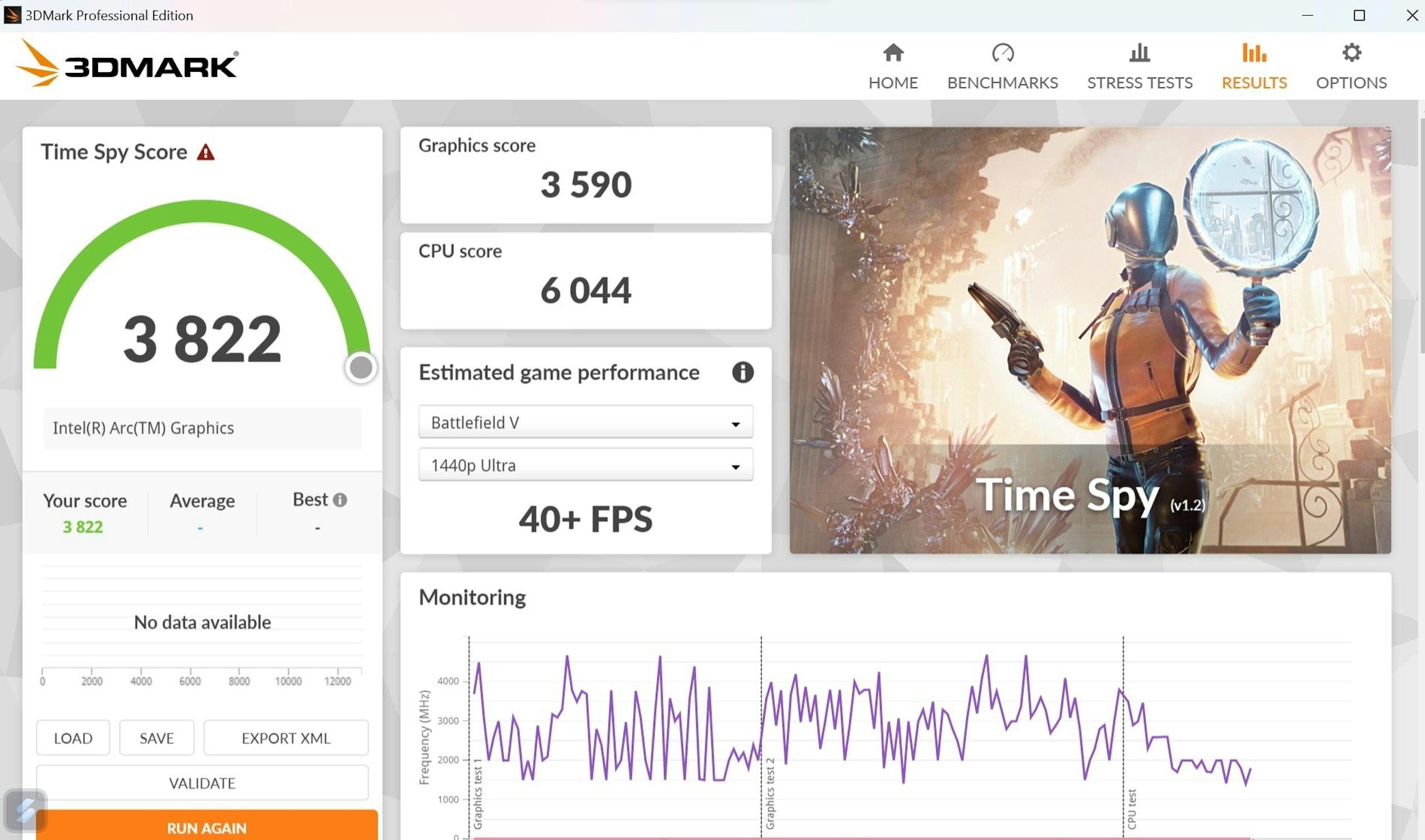Click the orange results bars icon
This screenshot has height=840, width=1425.
(1254, 53)
